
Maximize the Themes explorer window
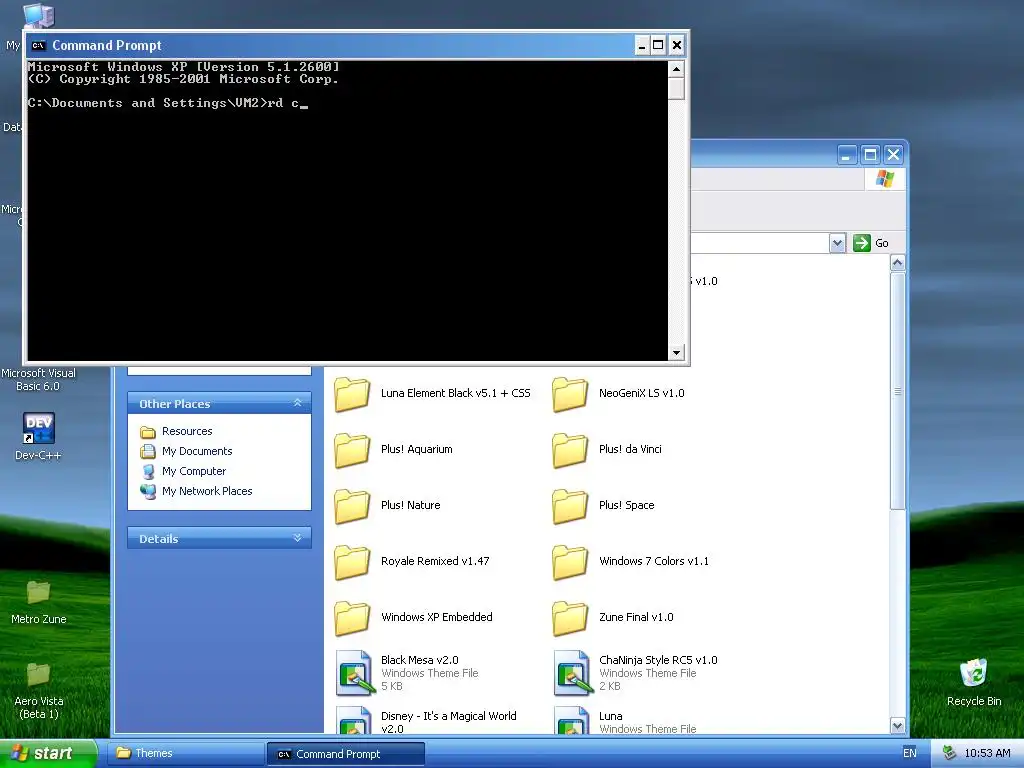870,155
